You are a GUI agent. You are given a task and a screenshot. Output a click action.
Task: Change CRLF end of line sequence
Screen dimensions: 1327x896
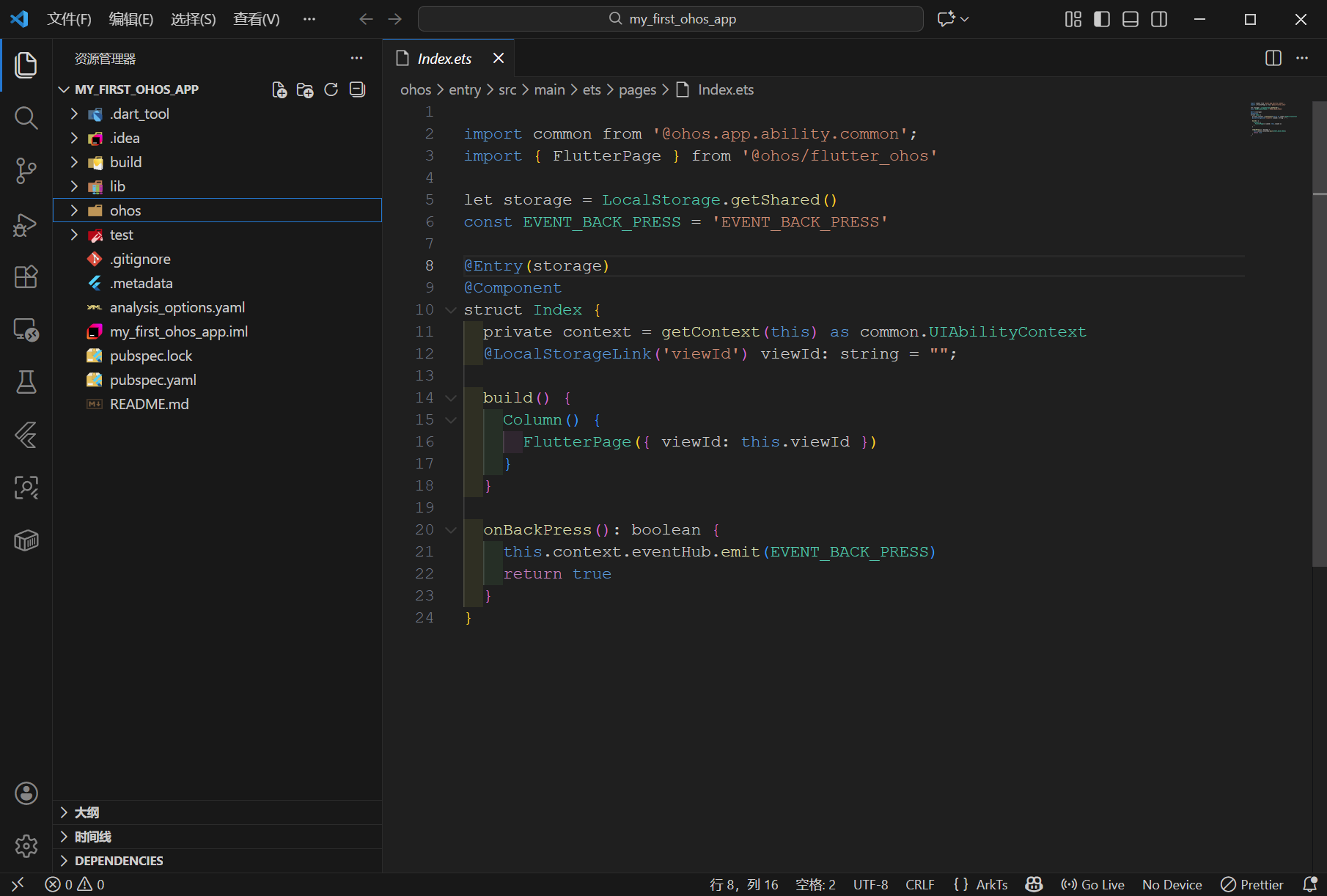[920, 884]
